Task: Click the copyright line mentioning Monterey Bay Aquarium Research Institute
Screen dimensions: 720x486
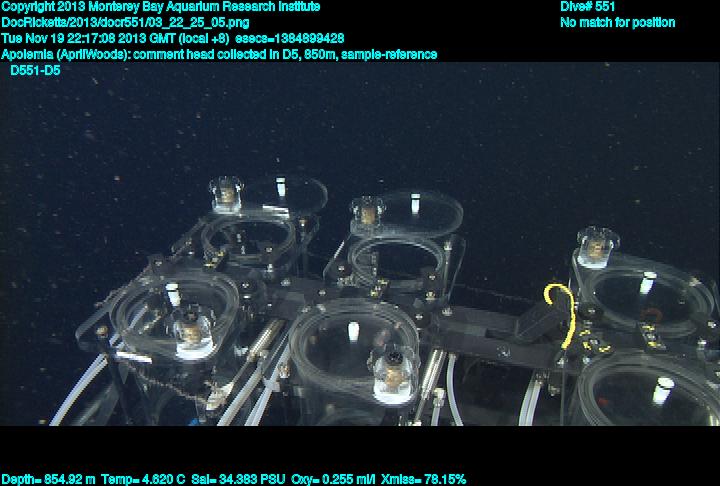Action: pos(161,7)
